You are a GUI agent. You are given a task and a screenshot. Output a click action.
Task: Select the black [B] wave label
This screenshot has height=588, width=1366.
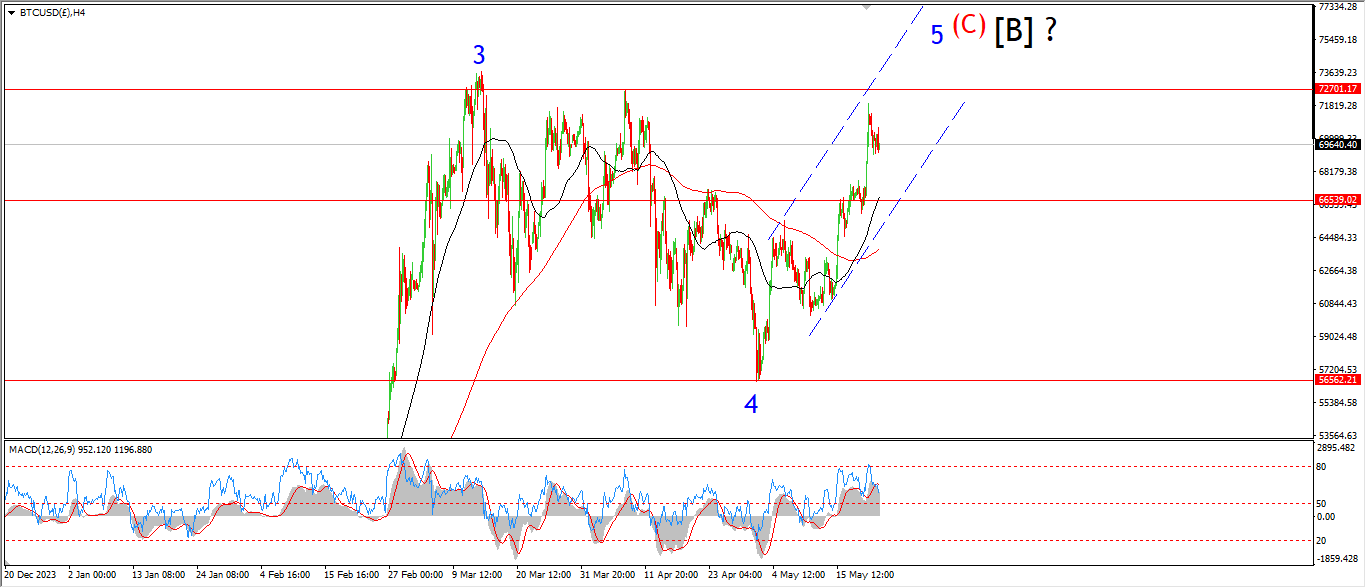(1013, 31)
